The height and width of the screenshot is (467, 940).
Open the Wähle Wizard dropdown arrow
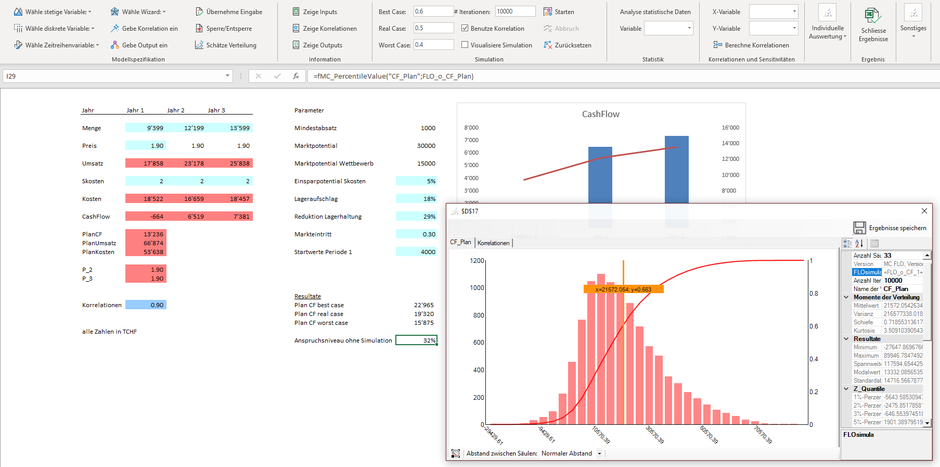(164, 12)
